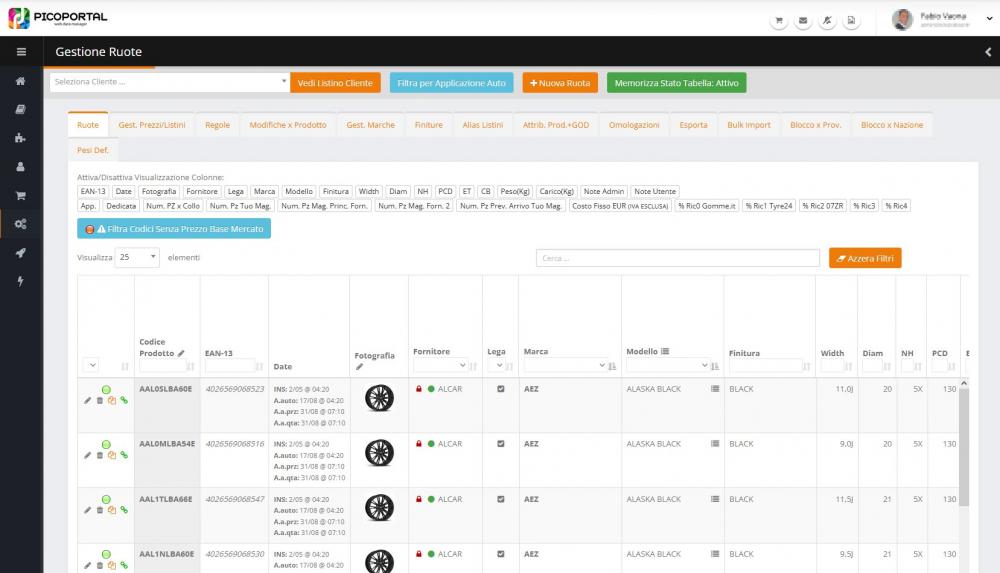The image size is (1000, 573).
Task: Go to the home icon in the sidebar
Action: click(x=20, y=81)
